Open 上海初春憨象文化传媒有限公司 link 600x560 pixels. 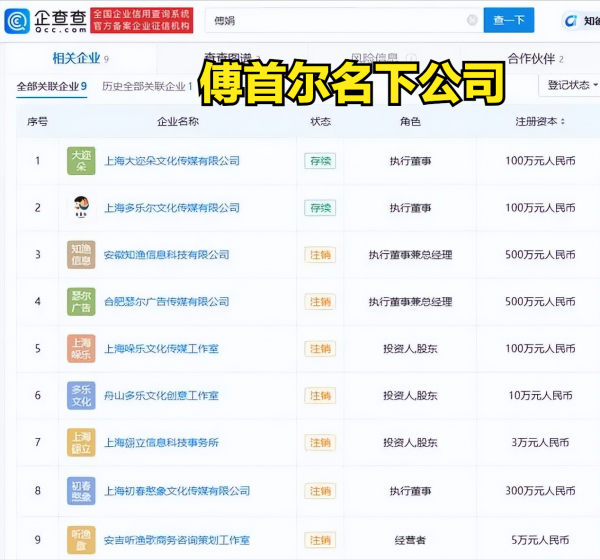[177, 491]
